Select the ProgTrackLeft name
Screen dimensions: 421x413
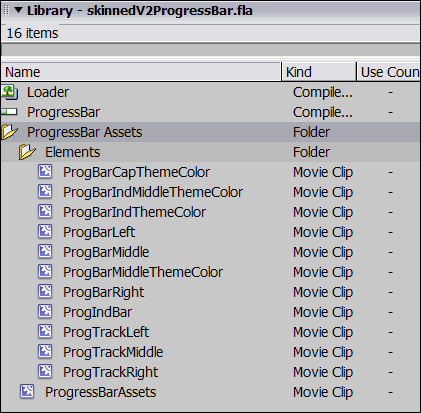(106, 332)
